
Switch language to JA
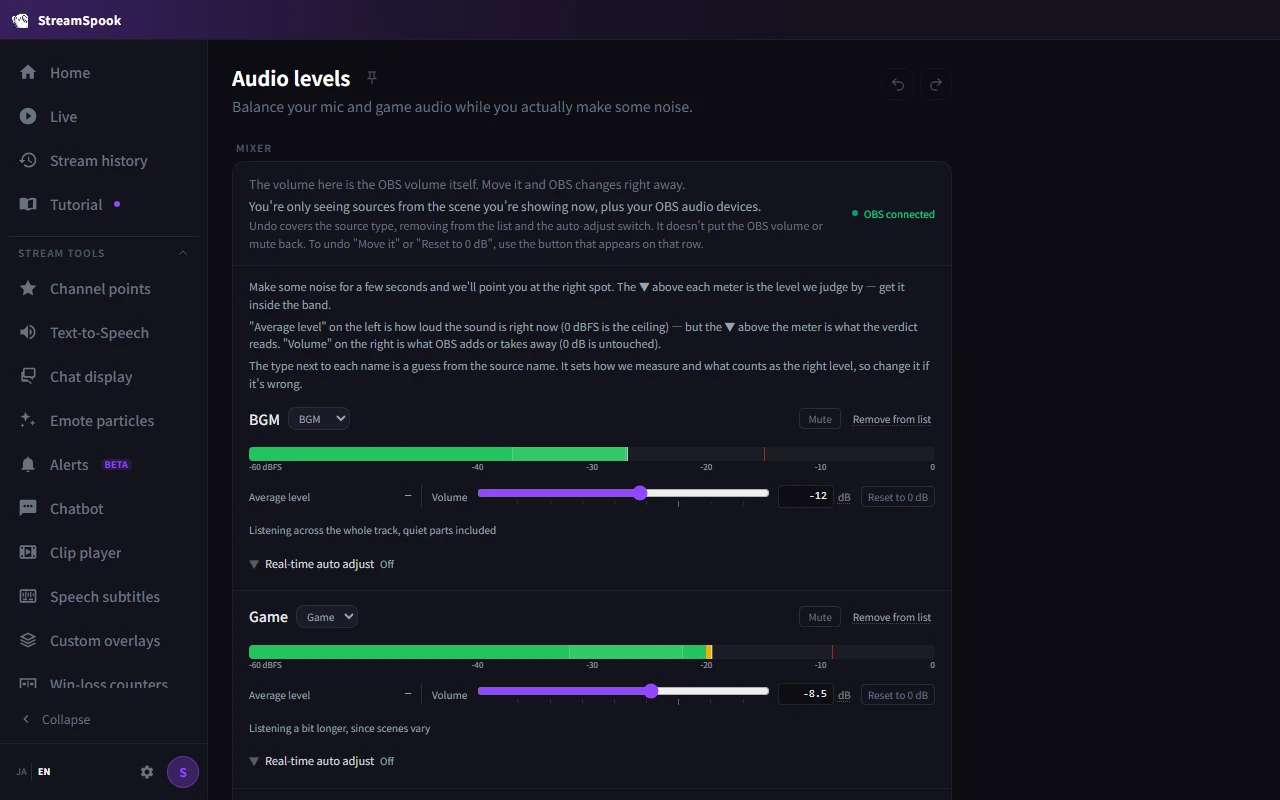pos(22,772)
